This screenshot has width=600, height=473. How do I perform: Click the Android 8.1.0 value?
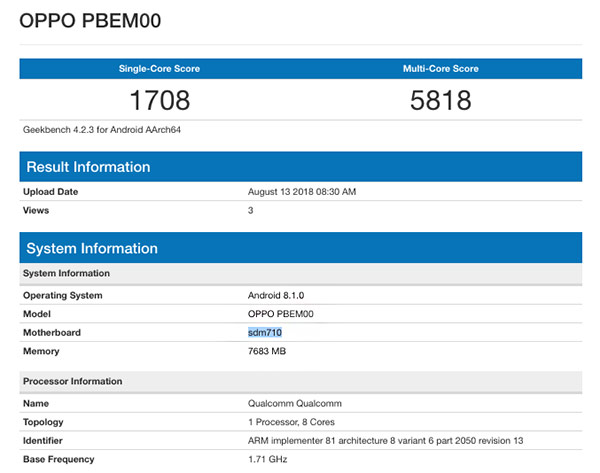[276, 295]
